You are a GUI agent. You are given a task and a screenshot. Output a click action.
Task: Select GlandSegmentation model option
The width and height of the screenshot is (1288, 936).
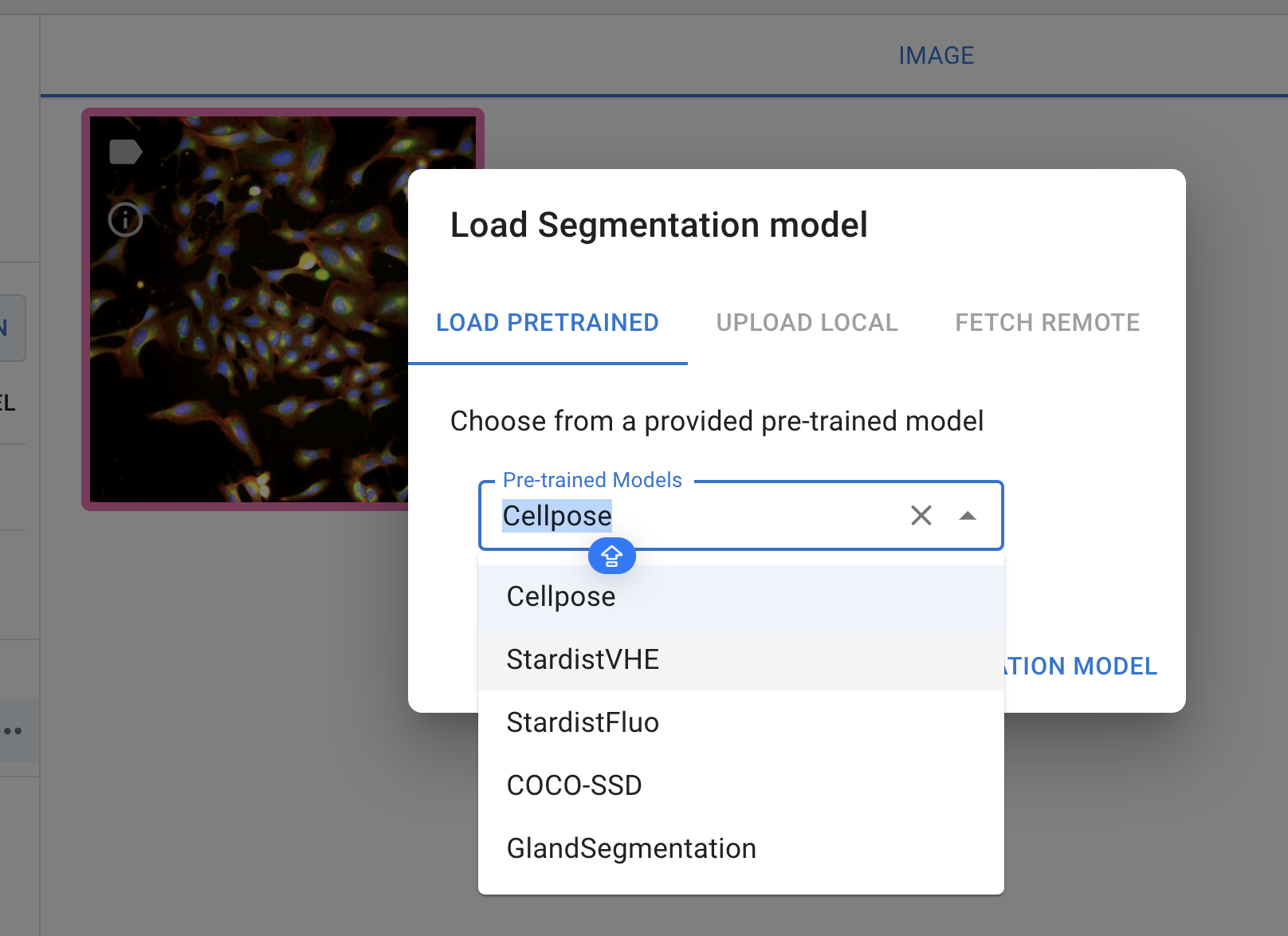pyautogui.click(x=741, y=848)
